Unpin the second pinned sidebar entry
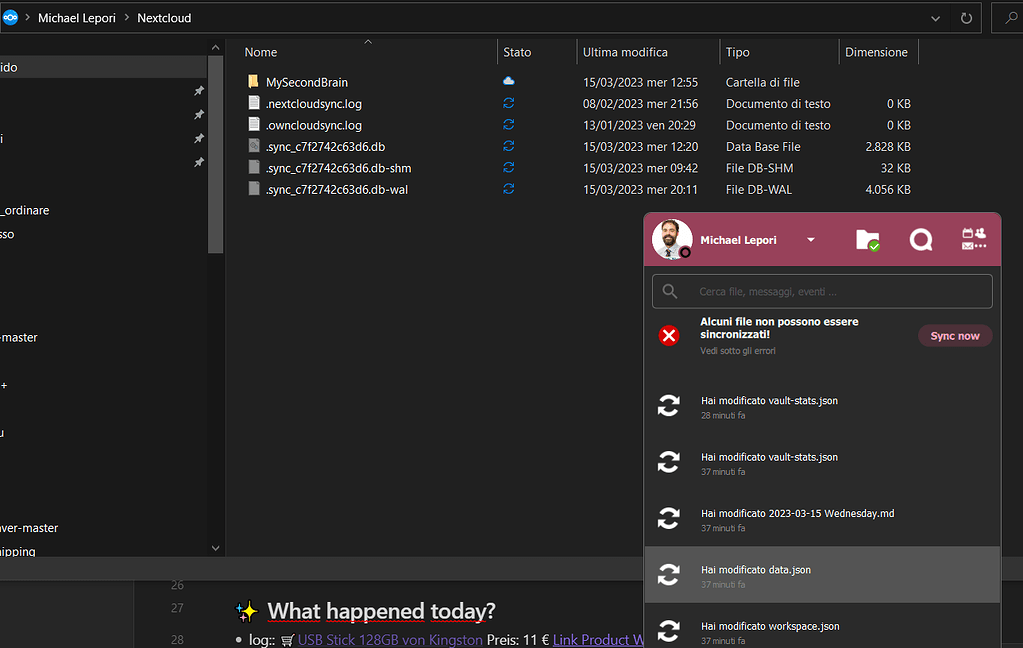Viewport: 1023px width, 648px height. (198, 114)
